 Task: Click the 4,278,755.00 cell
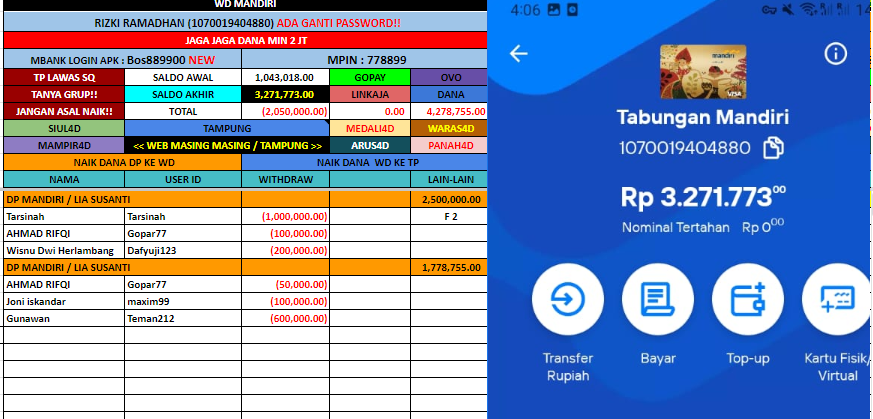[449, 111]
